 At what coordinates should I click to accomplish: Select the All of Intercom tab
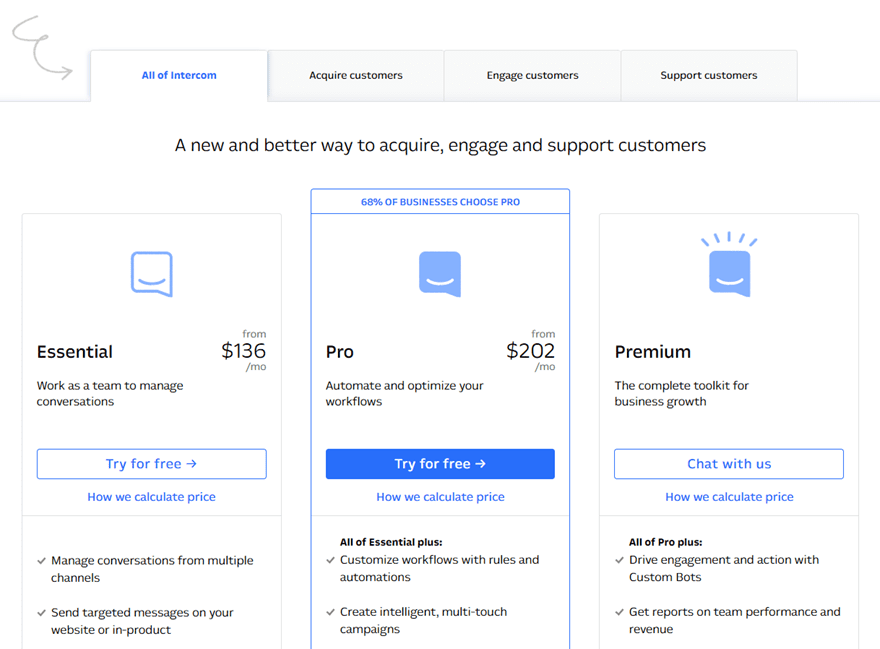179,75
